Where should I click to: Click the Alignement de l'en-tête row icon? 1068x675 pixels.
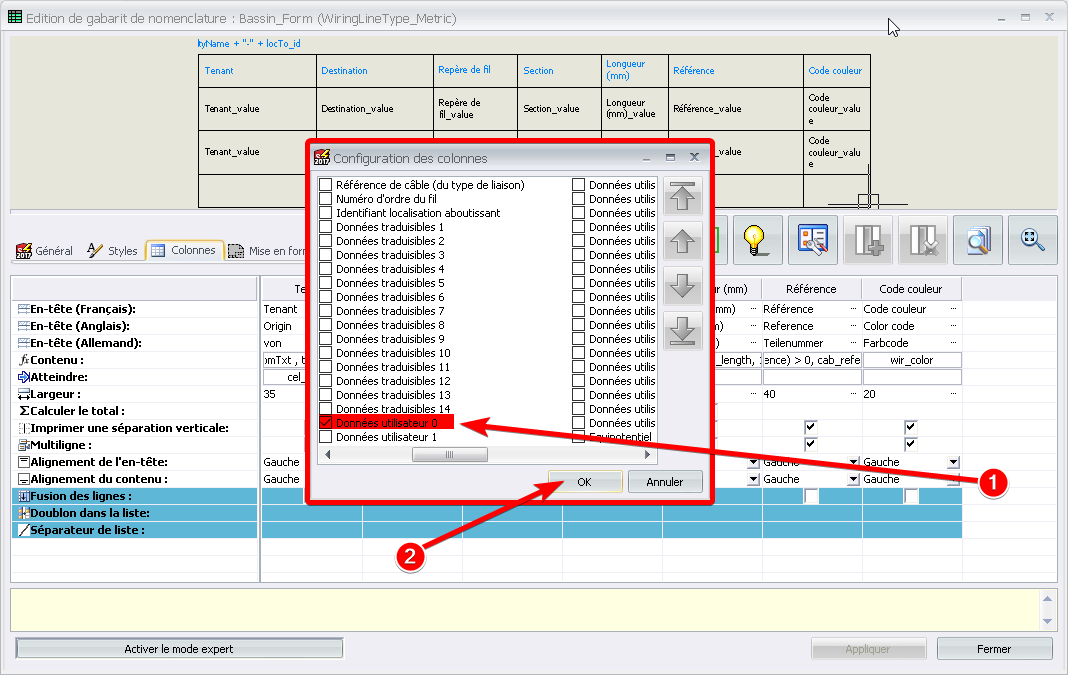(24, 462)
